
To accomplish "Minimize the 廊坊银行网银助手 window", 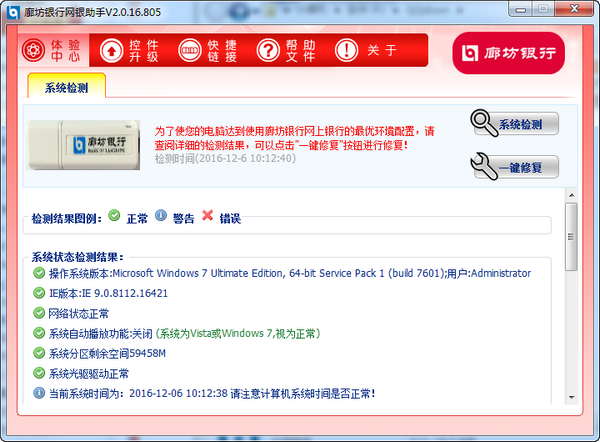I will pos(520,9).
